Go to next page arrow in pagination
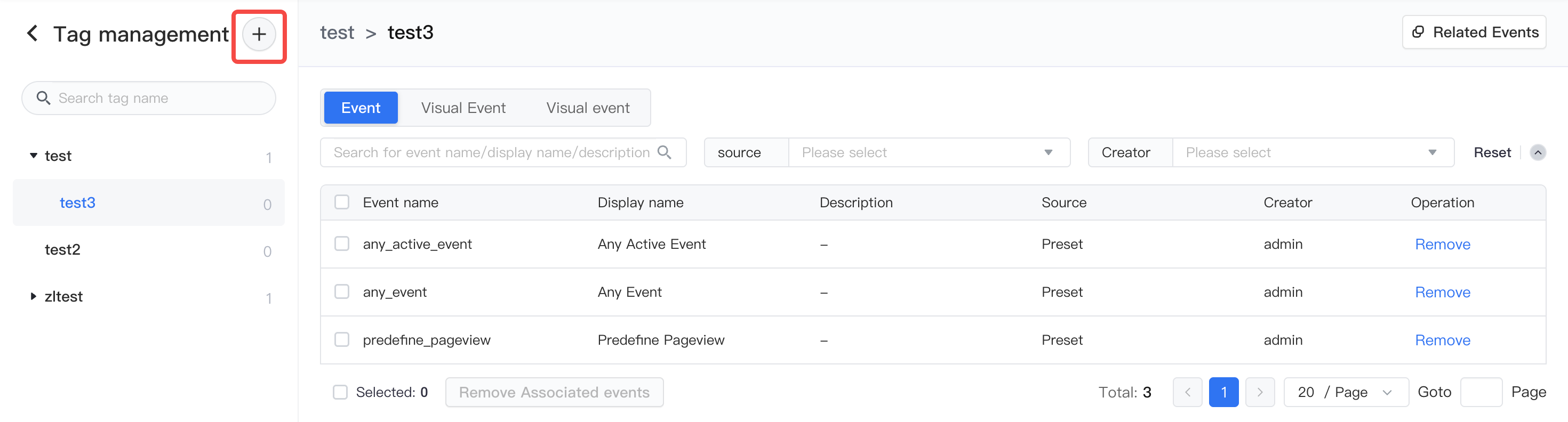1568x422 pixels. (x=1259, y=392)
